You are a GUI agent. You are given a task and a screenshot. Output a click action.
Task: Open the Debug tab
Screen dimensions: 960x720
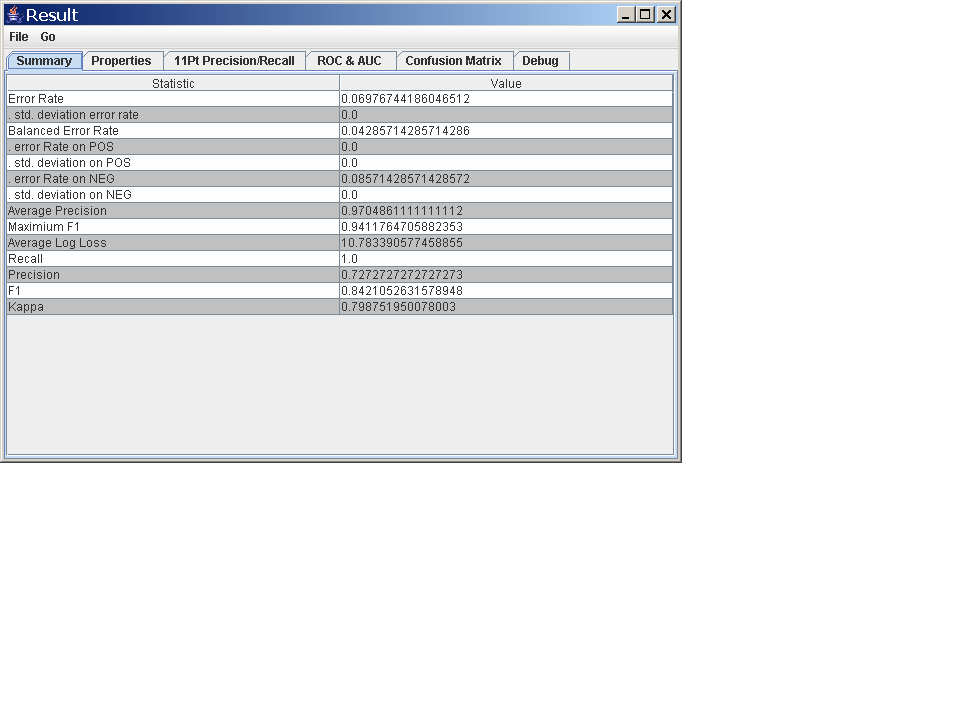tap(540, 61)
